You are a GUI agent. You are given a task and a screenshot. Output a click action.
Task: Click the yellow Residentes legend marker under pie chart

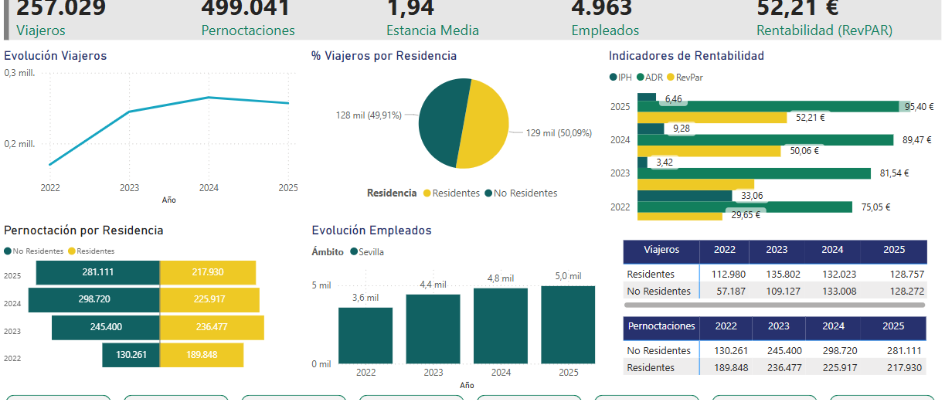pyautogui.click(x=427, y=193)
